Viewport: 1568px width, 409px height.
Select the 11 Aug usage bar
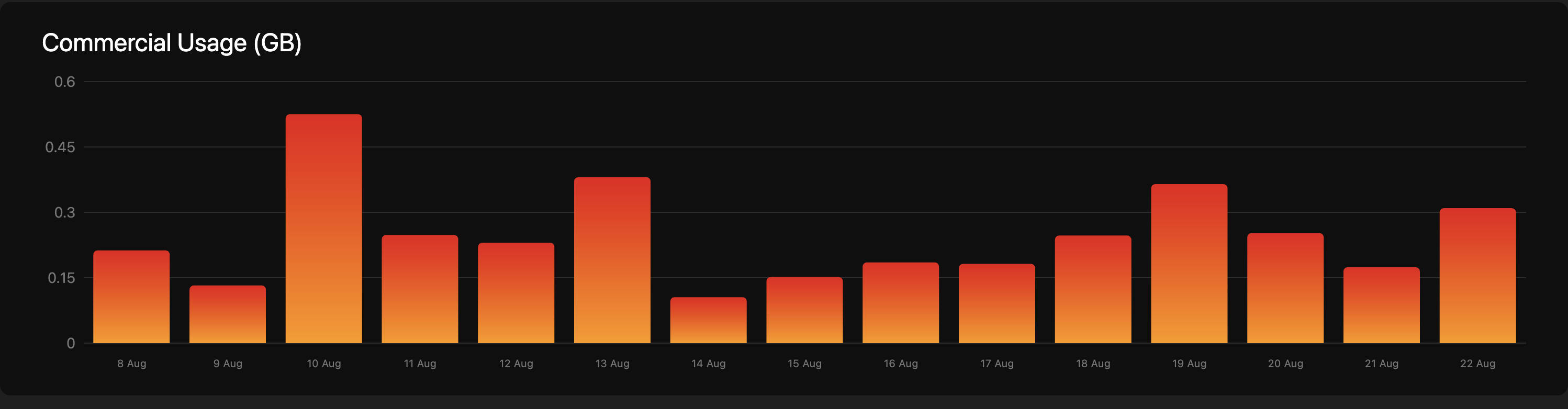(420, 289)
